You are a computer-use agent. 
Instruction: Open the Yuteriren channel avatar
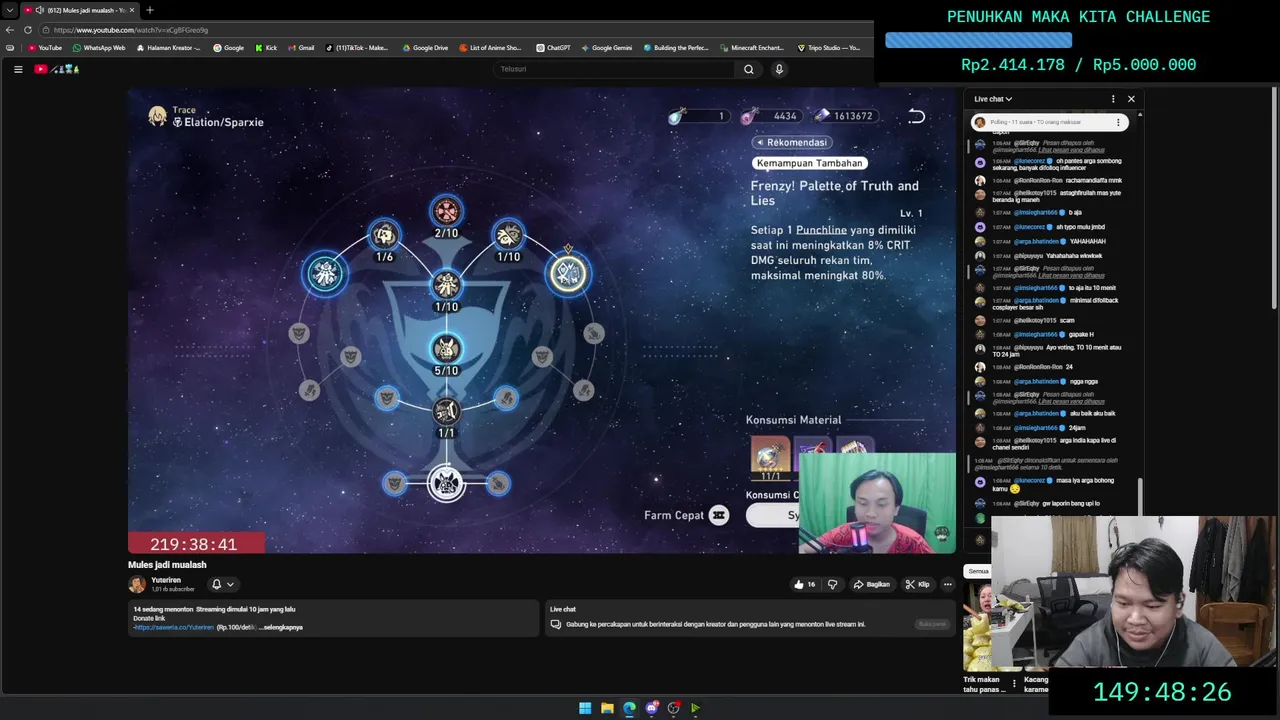(137, 584)
